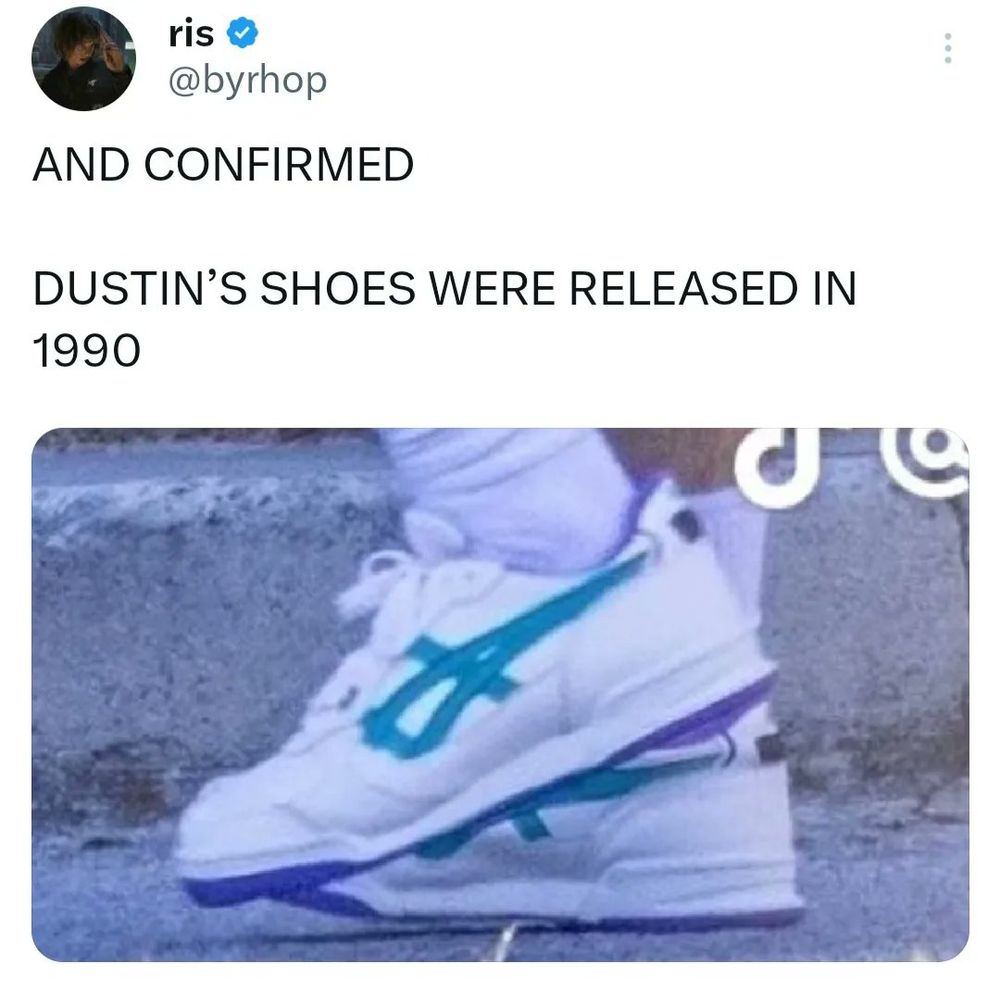
Task: Click the 1990 text in the tweet
Action: pyautogui.click(x=86, y=351)
